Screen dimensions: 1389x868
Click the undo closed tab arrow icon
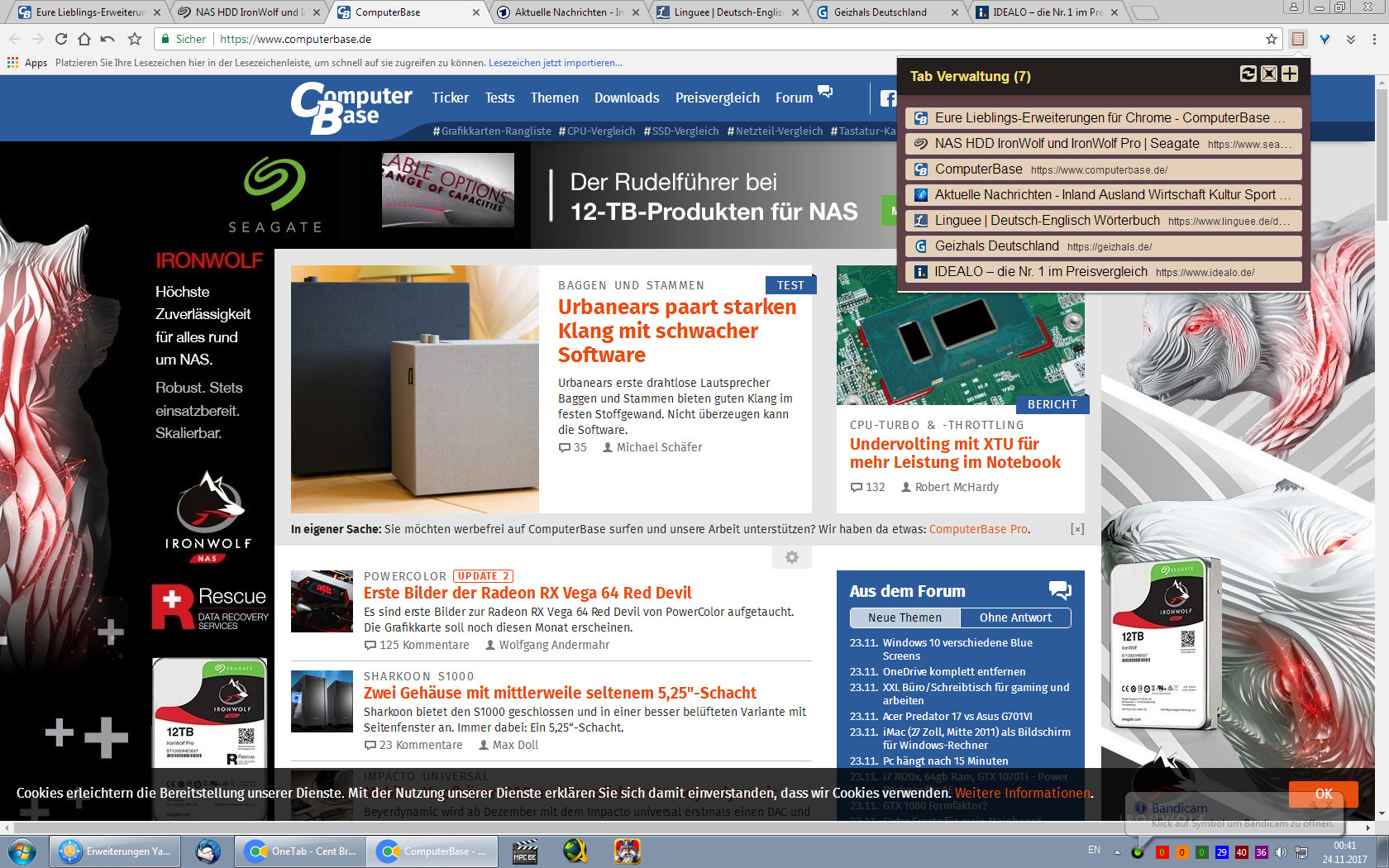[x=107, y=39]
